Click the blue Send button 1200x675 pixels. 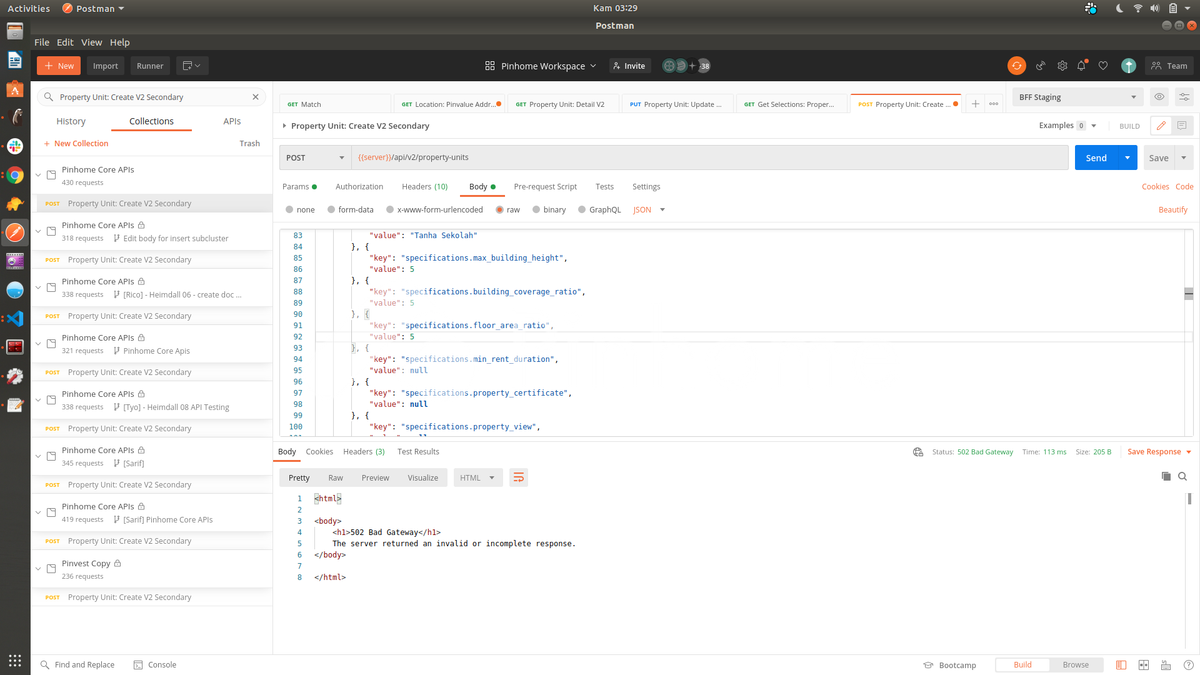[x=1097, y=158]
